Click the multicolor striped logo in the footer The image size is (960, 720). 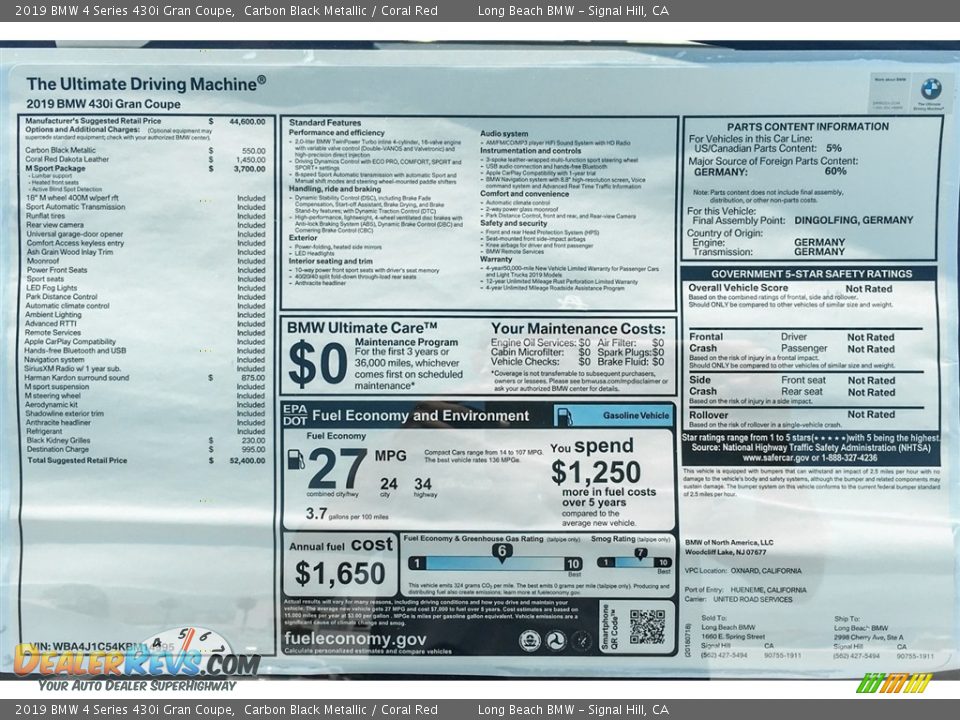(x=894, y=683)
